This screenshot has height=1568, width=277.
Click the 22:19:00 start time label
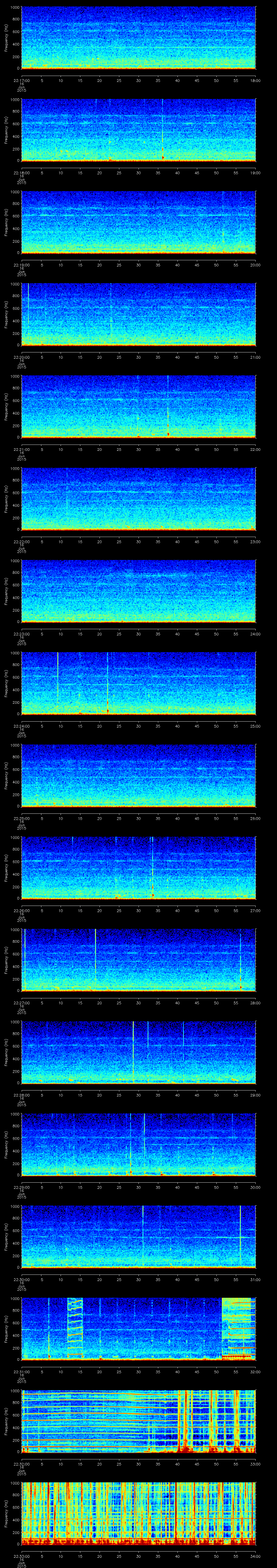click(21, 265)
